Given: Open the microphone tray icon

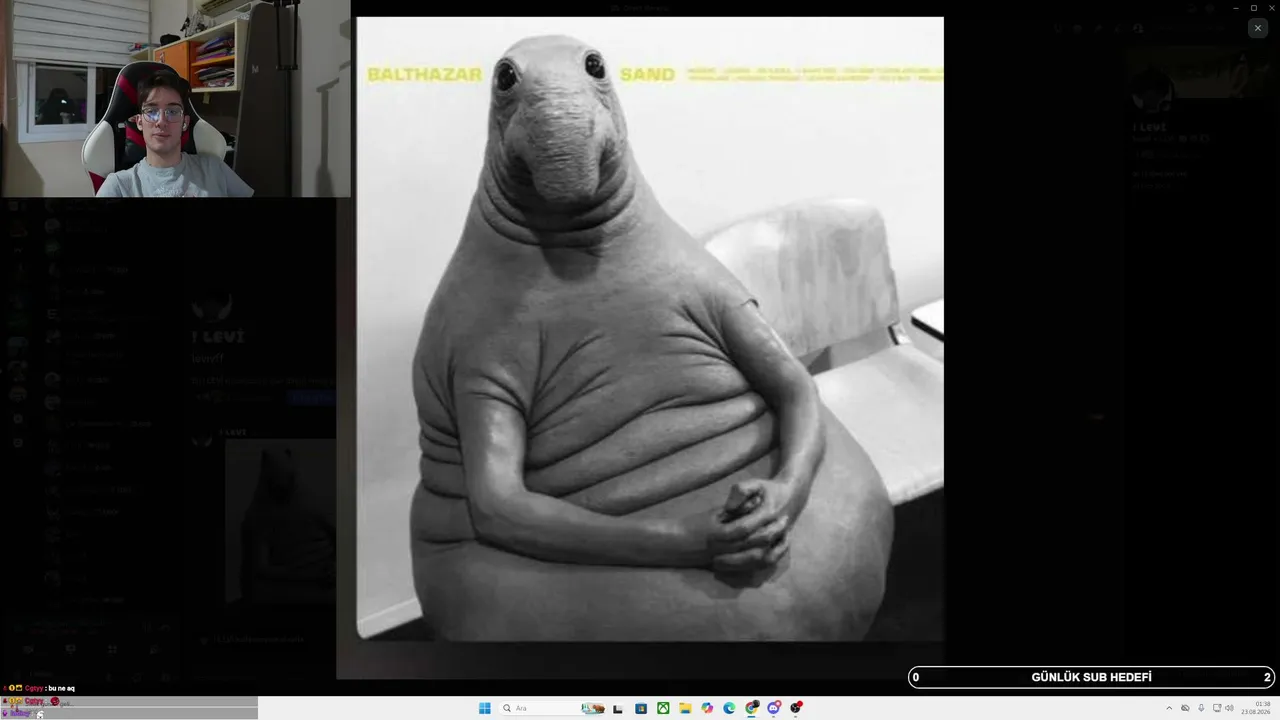Looking at the screenshot, I should point(1201,708).
